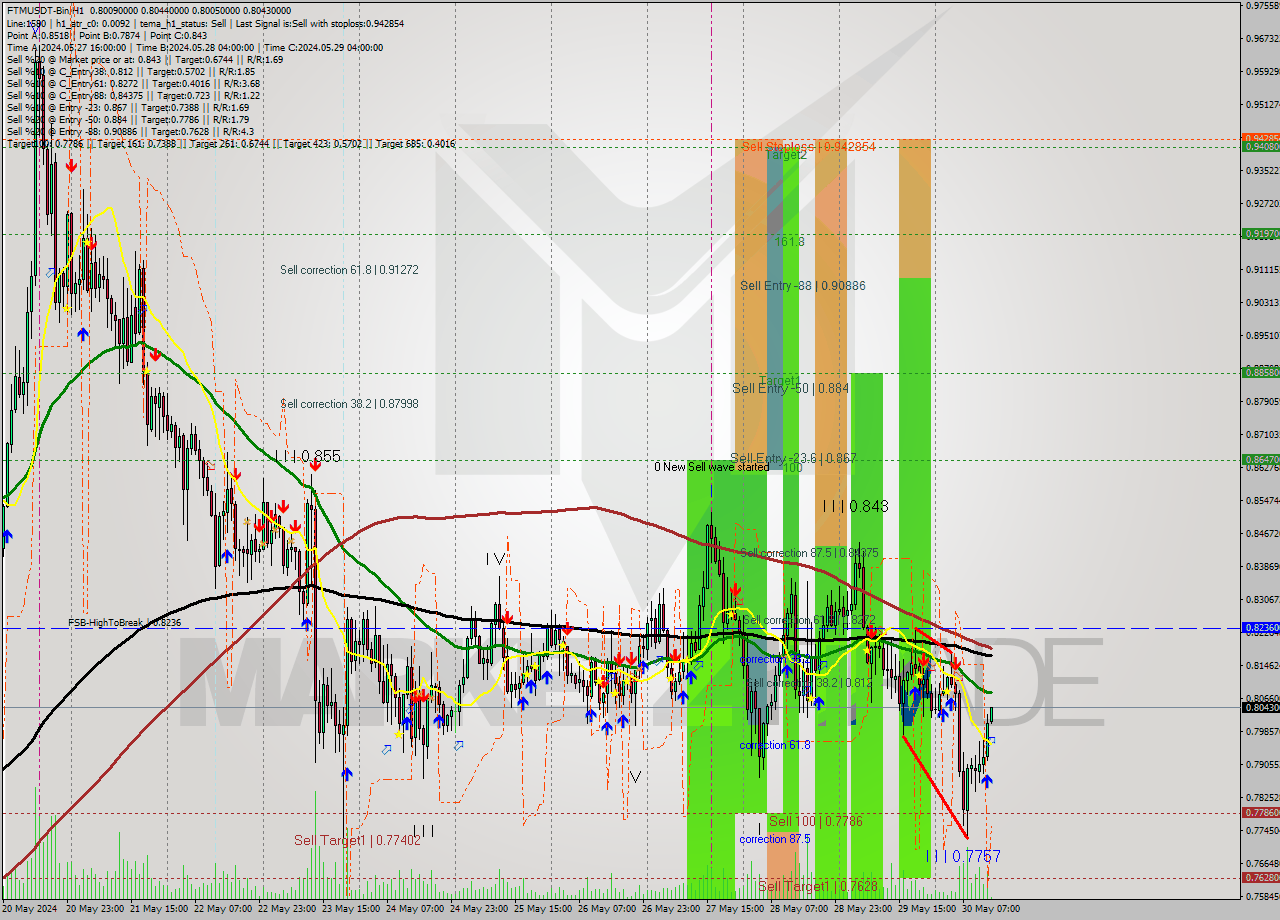Click the '25 May 15:00' time label
Image resolution: width=1280 pixels, height=920 pixels.
(x=543, y=909)
